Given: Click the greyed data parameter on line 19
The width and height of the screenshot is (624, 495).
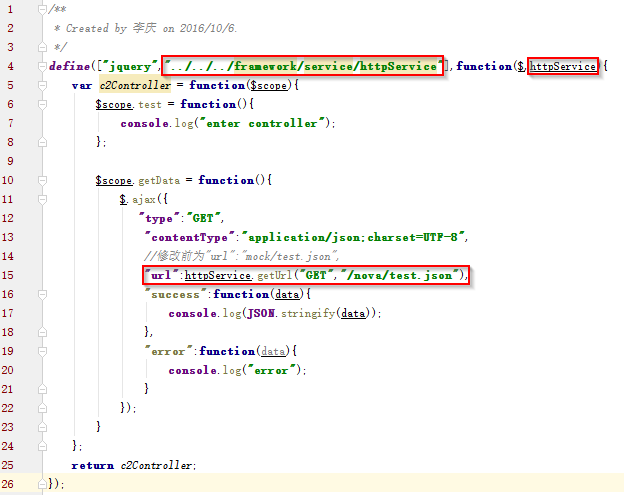Looking at the screenshot, I should tap(273, 351).
